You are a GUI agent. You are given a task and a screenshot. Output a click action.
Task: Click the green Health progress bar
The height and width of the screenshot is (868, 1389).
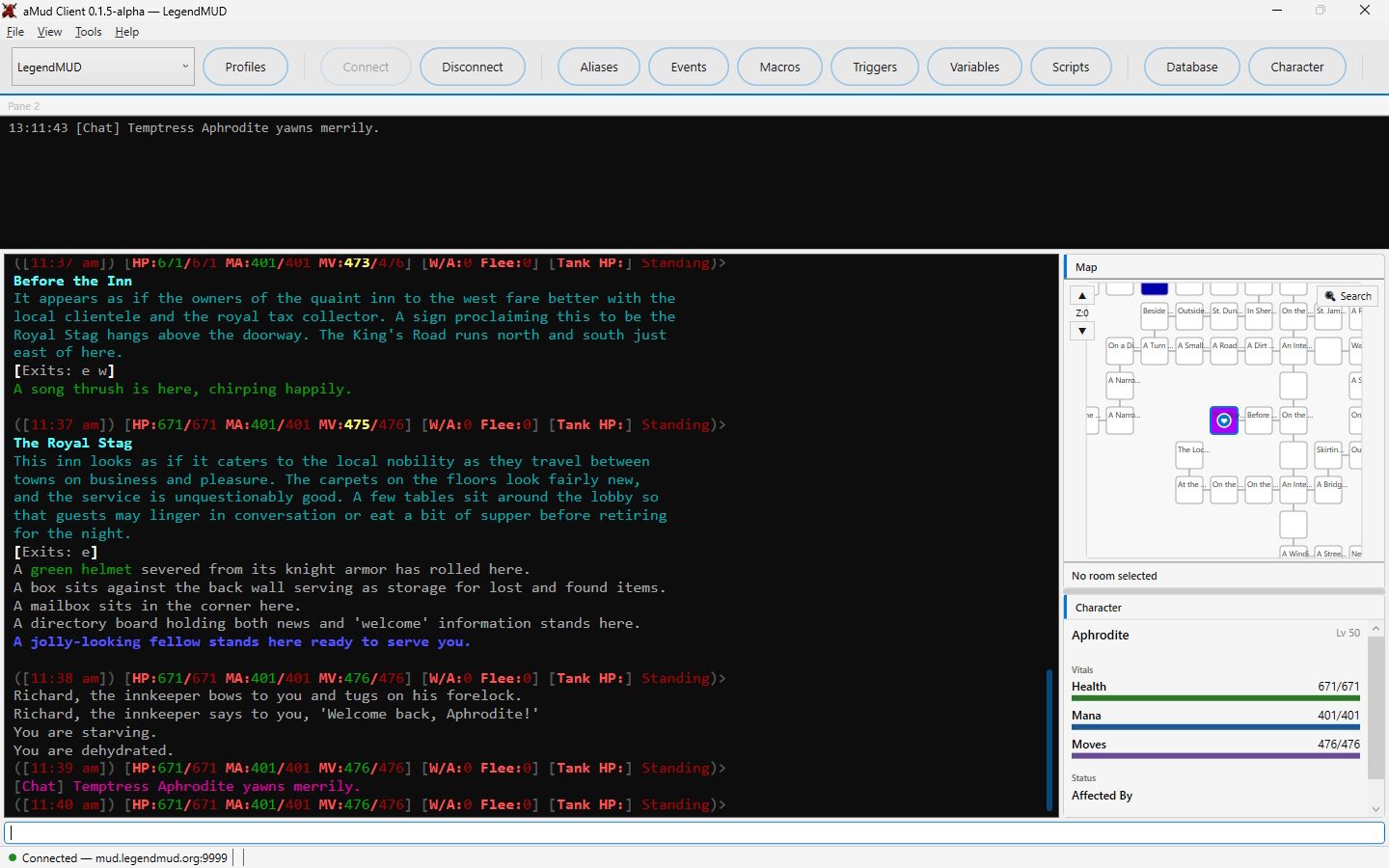click(1215, 698)
